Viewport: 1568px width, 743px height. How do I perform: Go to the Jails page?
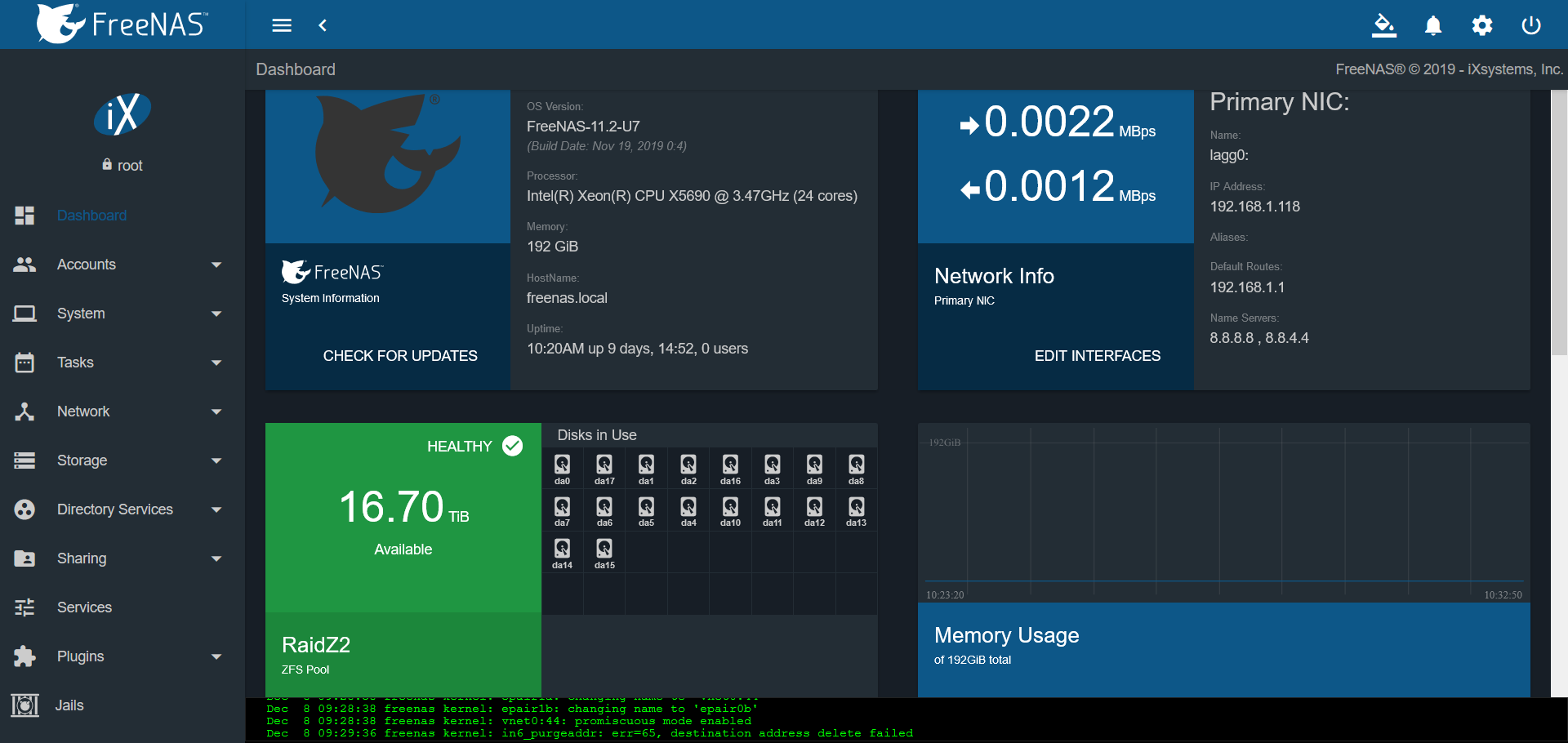(69, 705)
